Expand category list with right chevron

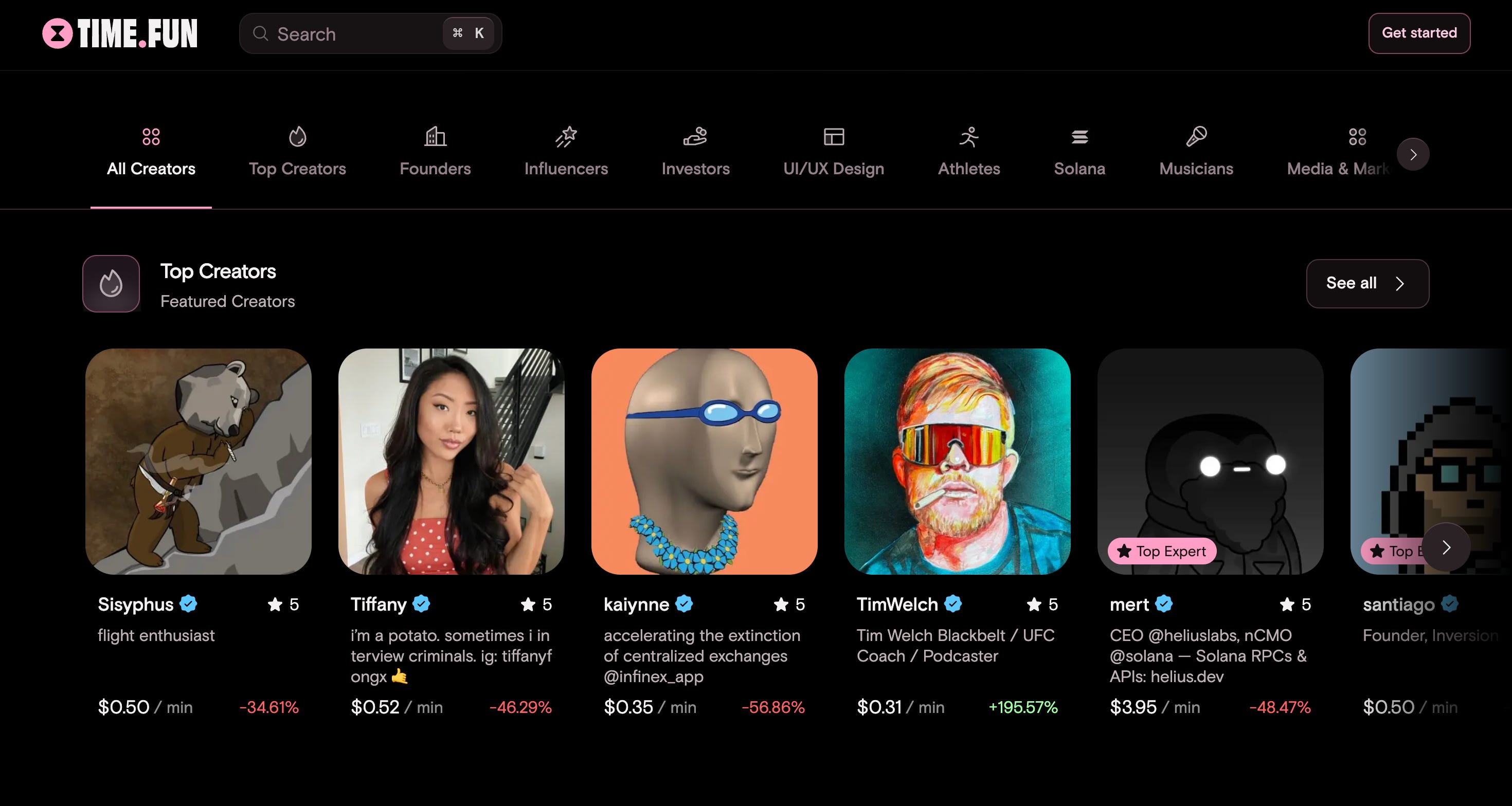[x=1413, y=154]
